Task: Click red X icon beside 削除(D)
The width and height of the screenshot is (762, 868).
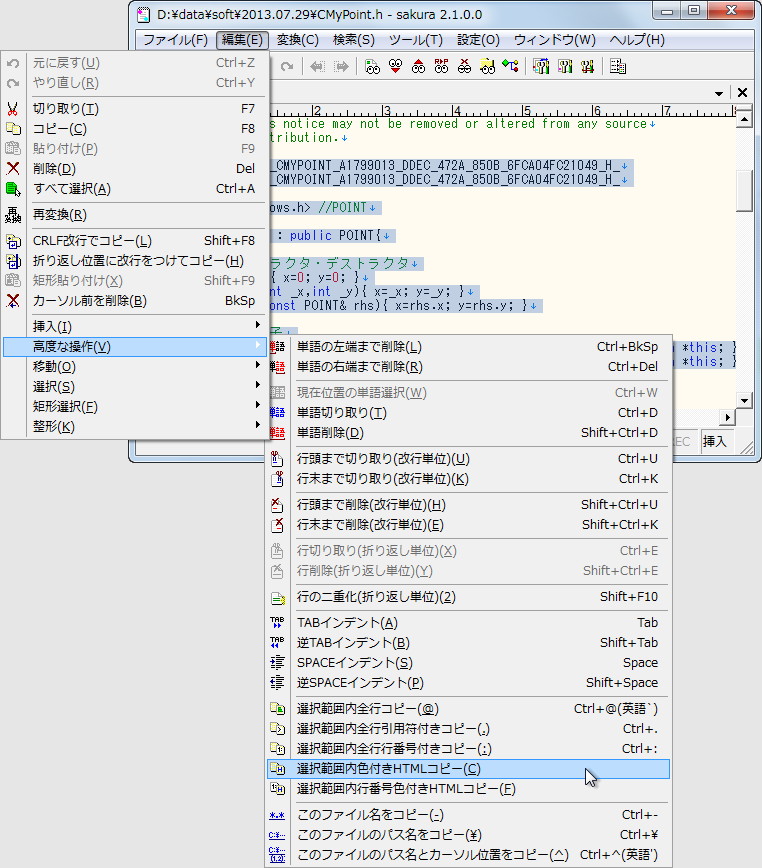Action: (13, 168)
